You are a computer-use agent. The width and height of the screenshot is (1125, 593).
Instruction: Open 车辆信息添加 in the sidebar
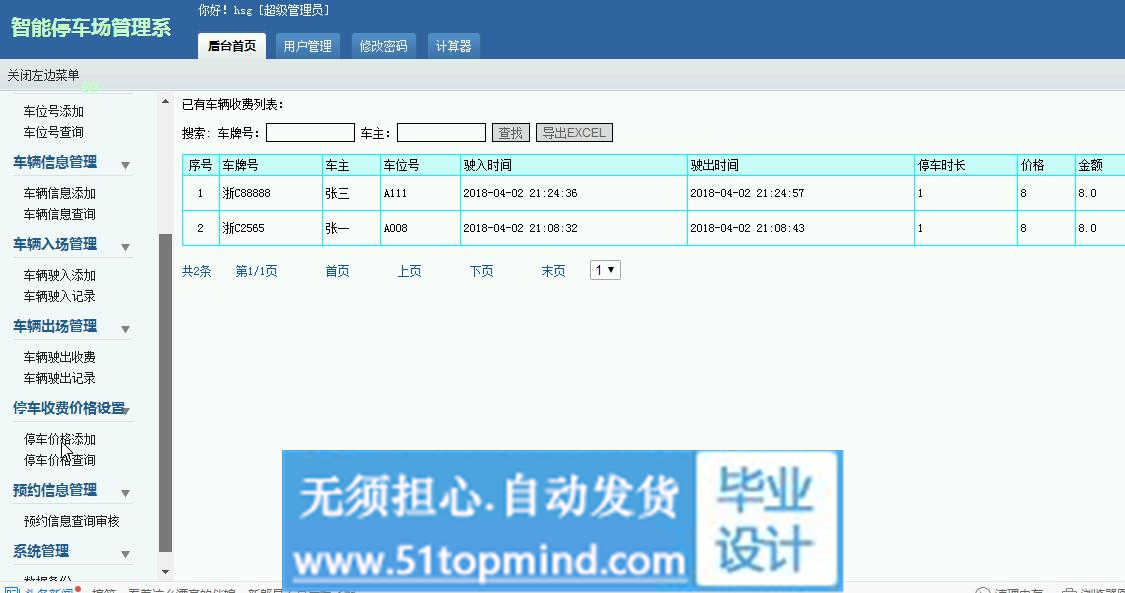coord(60,193)
